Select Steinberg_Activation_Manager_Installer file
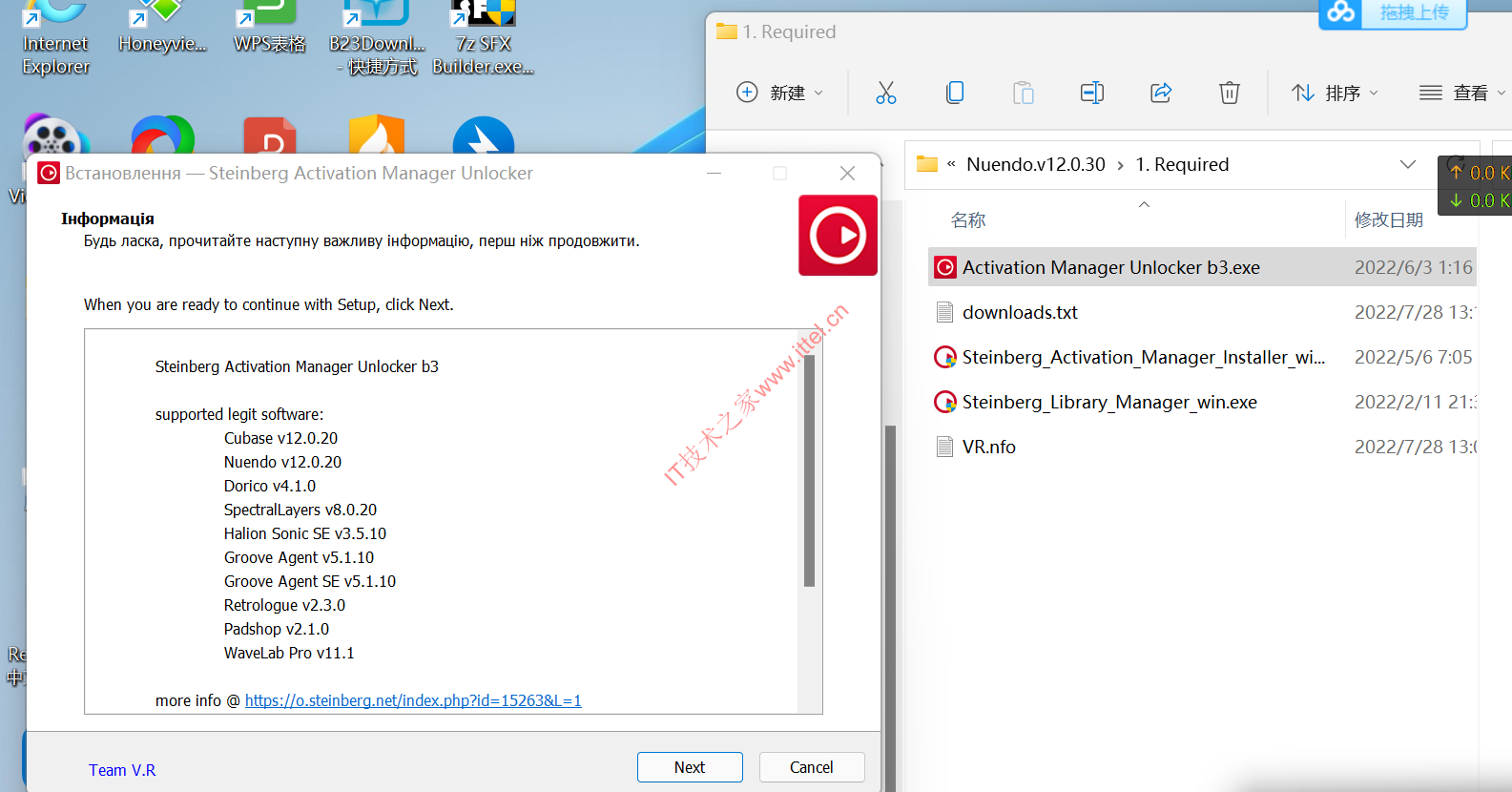 tap(1202, 357)
